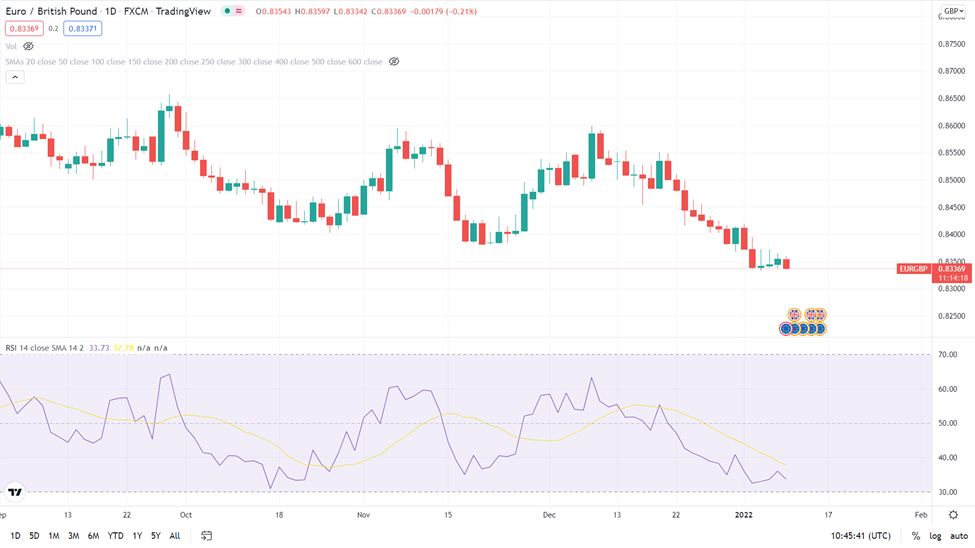
Task: Click the RSI value 33.73
Action: (99, 348)
